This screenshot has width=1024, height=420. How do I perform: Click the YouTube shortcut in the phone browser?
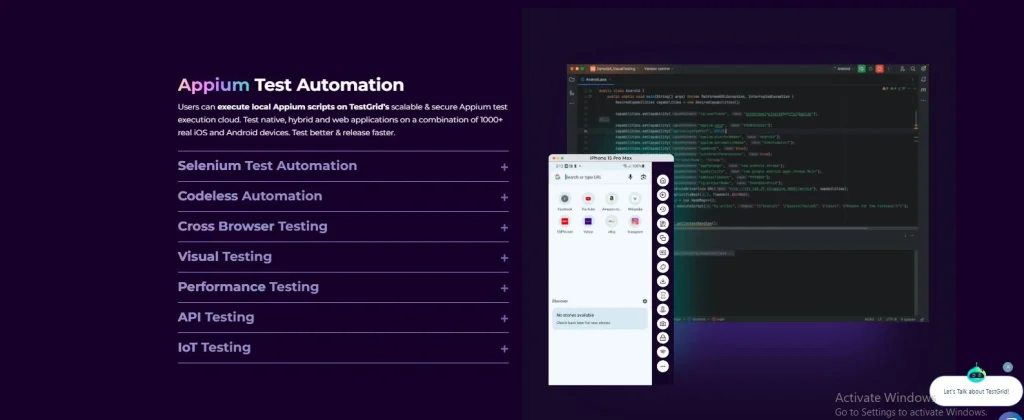[x=589, y=200]
